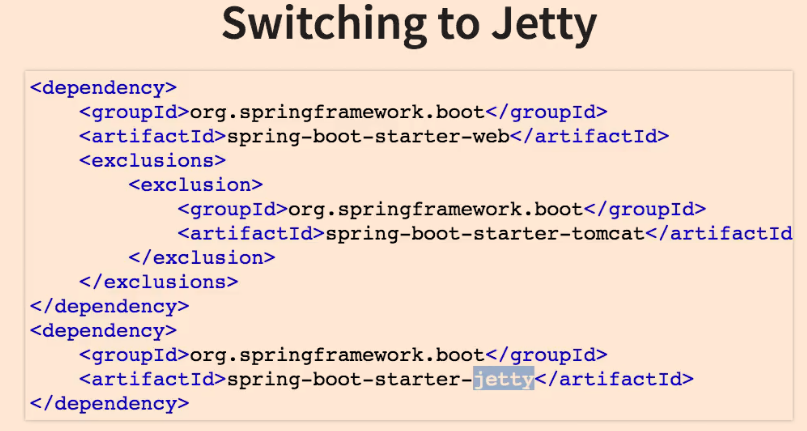Click the closing </artifactId> tag on jetty line

tap(614, 379)
